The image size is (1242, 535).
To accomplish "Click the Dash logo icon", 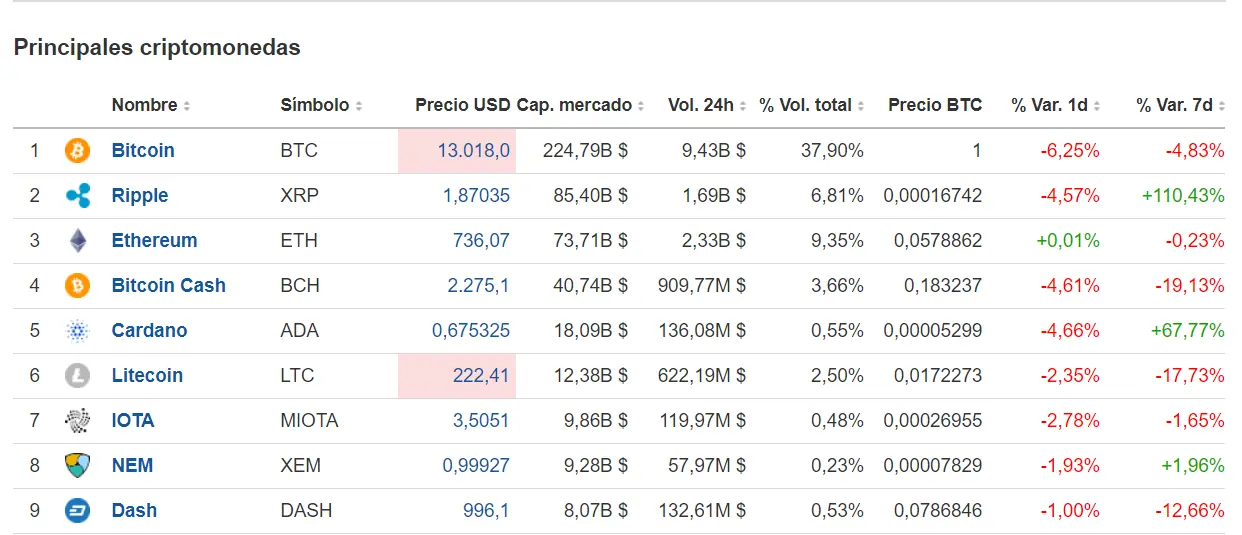I will [77, 511].
